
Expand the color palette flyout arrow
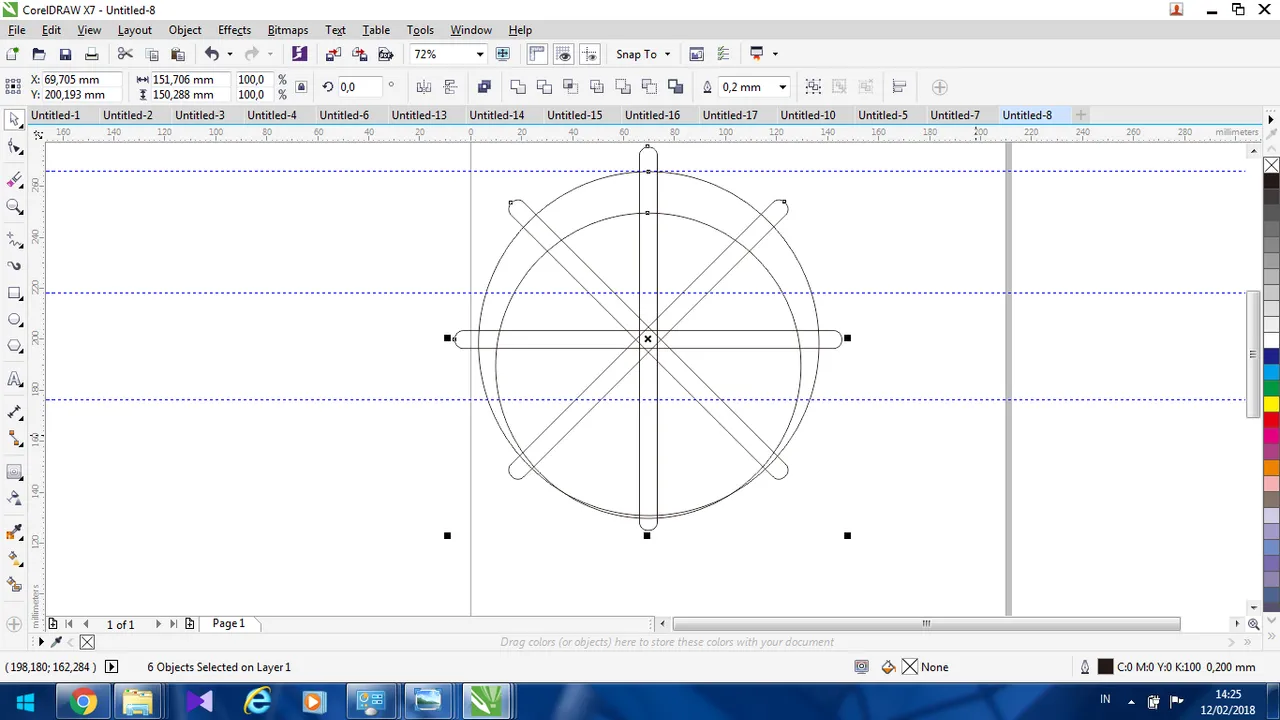tap(1271, 120)
